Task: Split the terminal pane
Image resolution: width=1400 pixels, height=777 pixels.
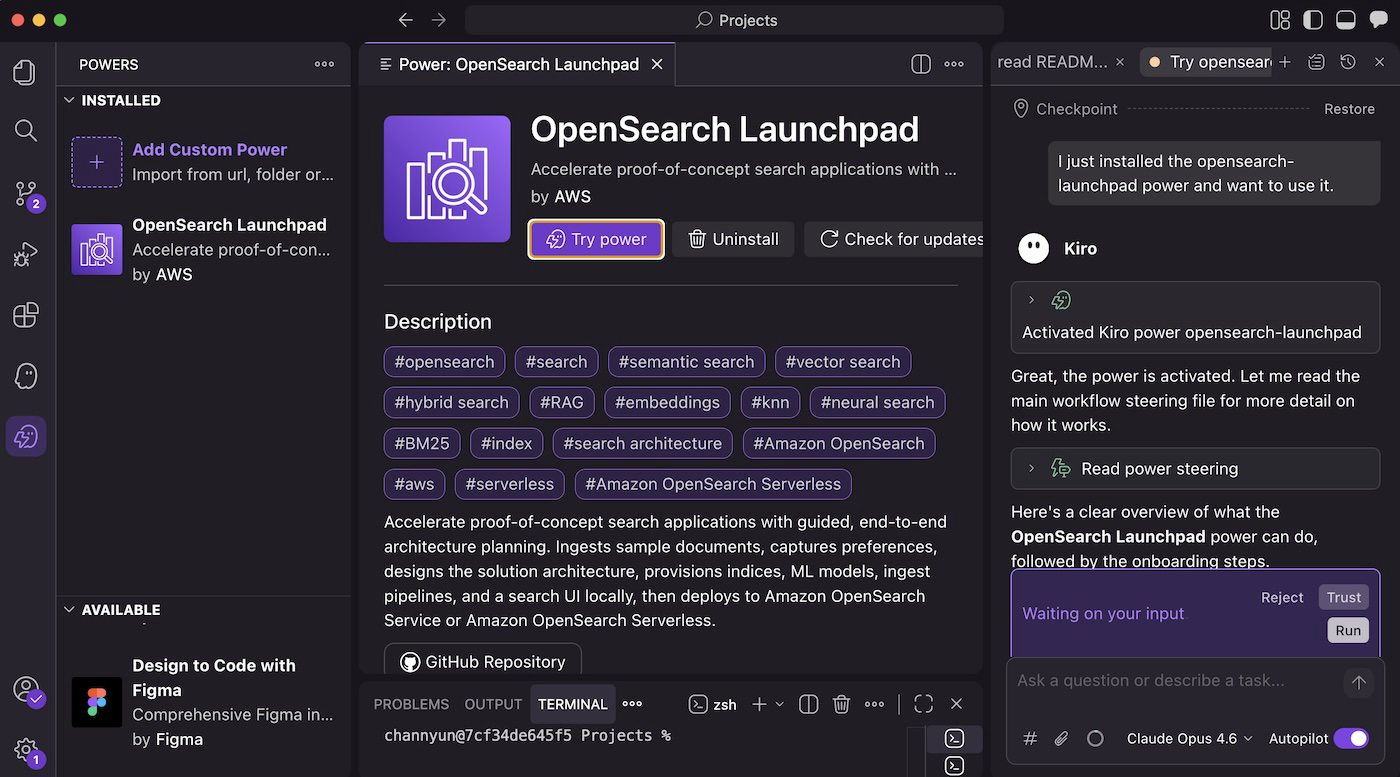Action: click(809, 704)
